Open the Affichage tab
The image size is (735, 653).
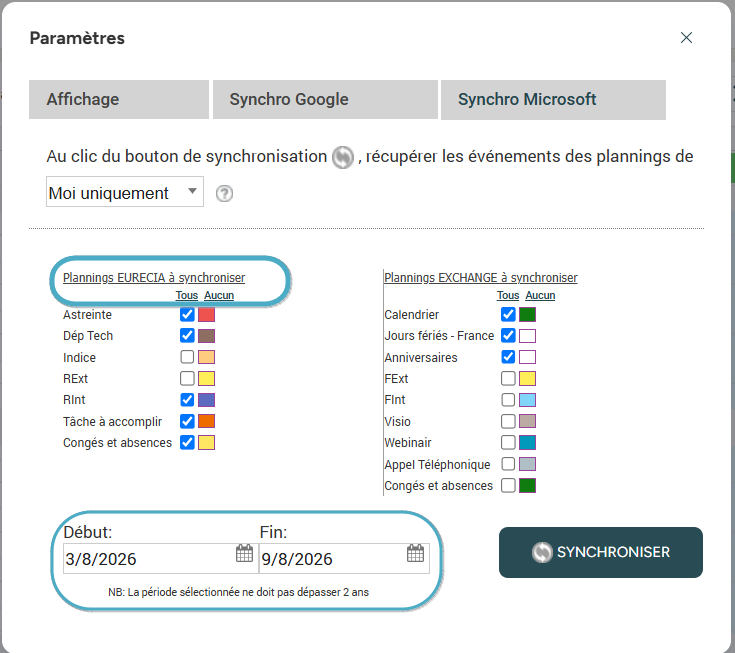point(119,99)
